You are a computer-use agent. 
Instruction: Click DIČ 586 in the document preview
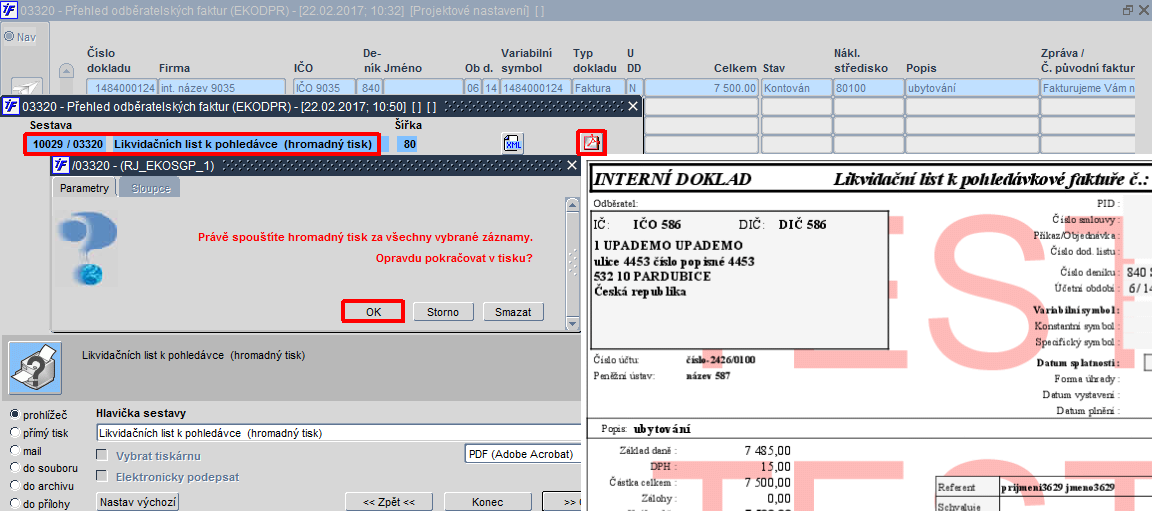802,225
